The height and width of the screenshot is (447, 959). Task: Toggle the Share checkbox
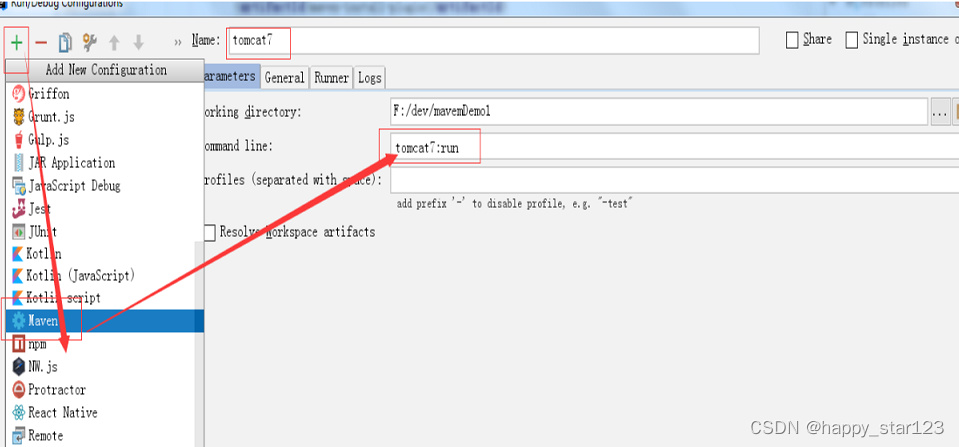tap(792, 40)
